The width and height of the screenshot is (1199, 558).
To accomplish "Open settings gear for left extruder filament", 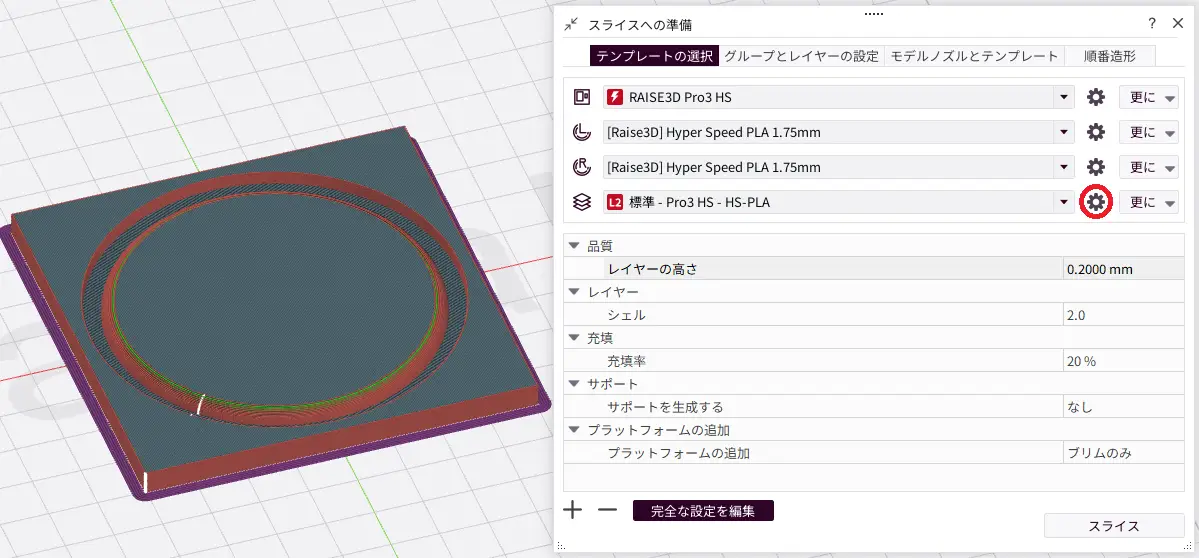I will point(1096,132).
